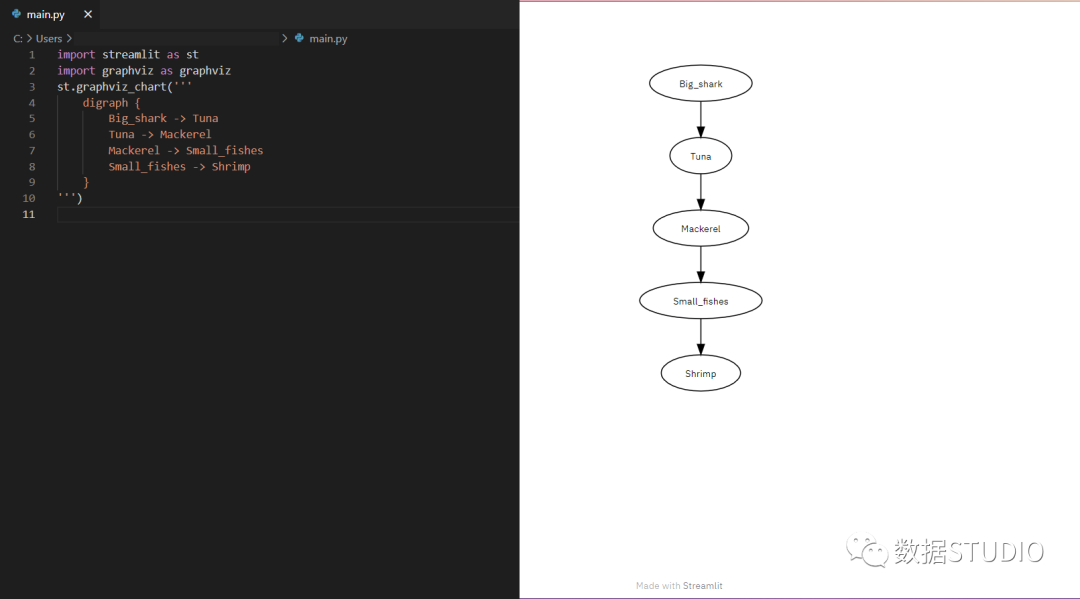
Task: Click the st.graphviz_chart(''' code line
Action: click(124, 87)
